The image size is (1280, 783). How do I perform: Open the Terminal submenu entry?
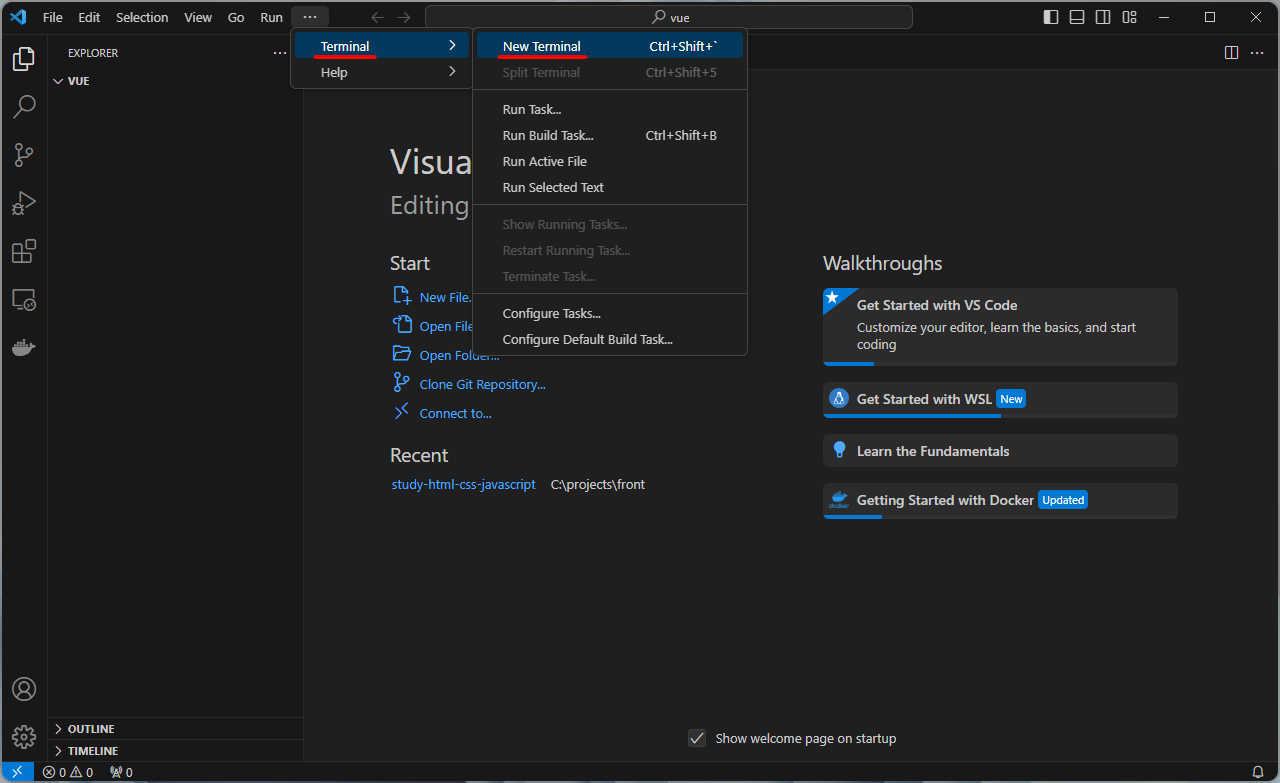pos(381,46)
